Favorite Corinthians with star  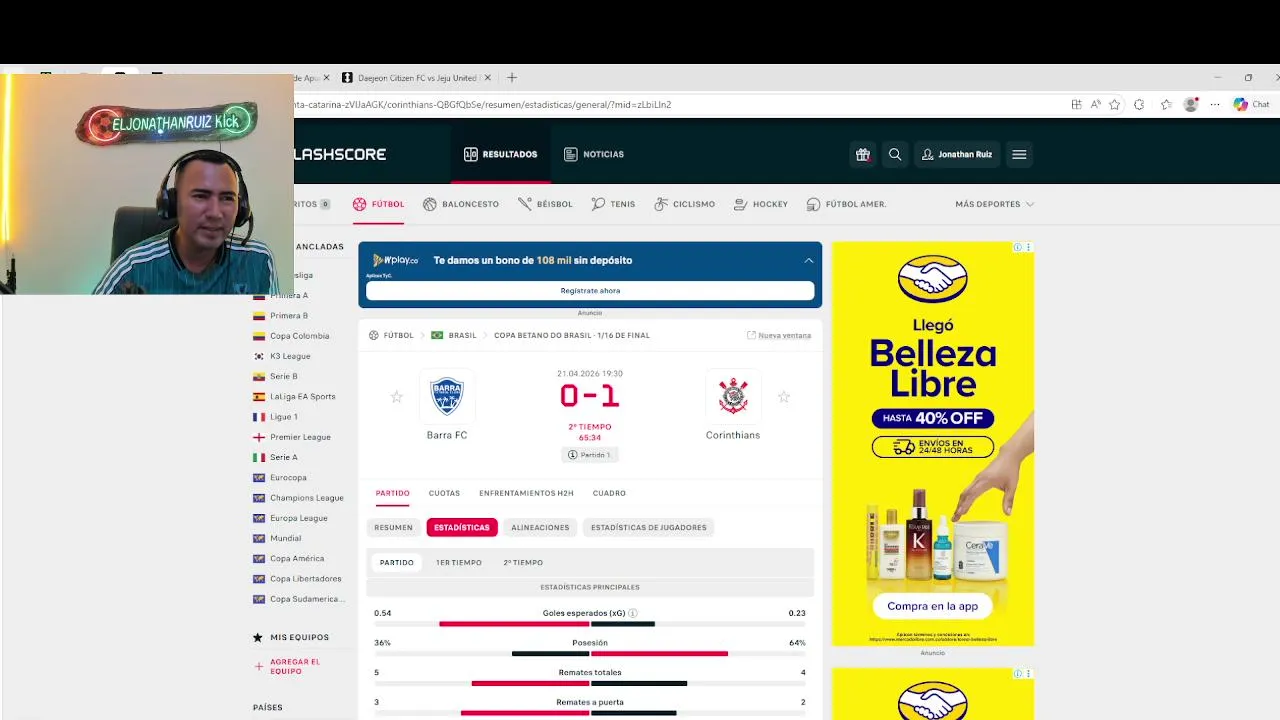(x=784, y=397)
